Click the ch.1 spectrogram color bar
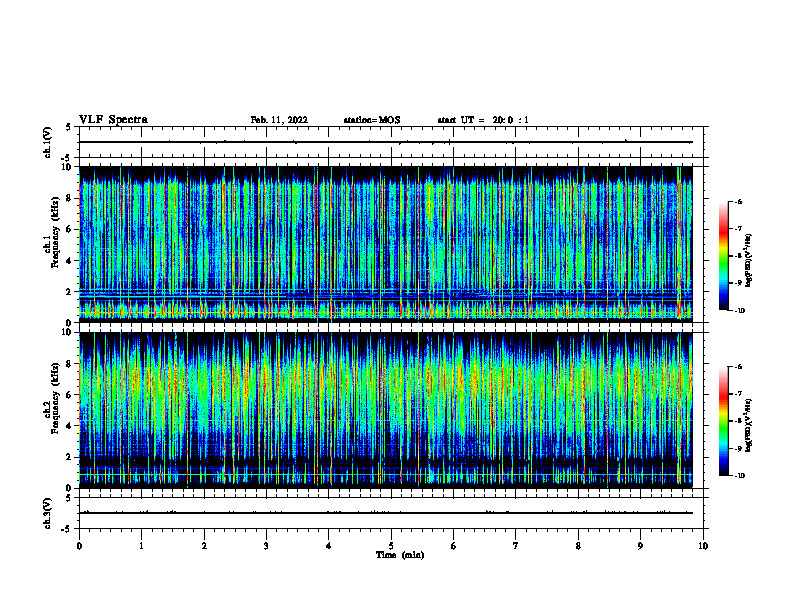 pos(723,256)
